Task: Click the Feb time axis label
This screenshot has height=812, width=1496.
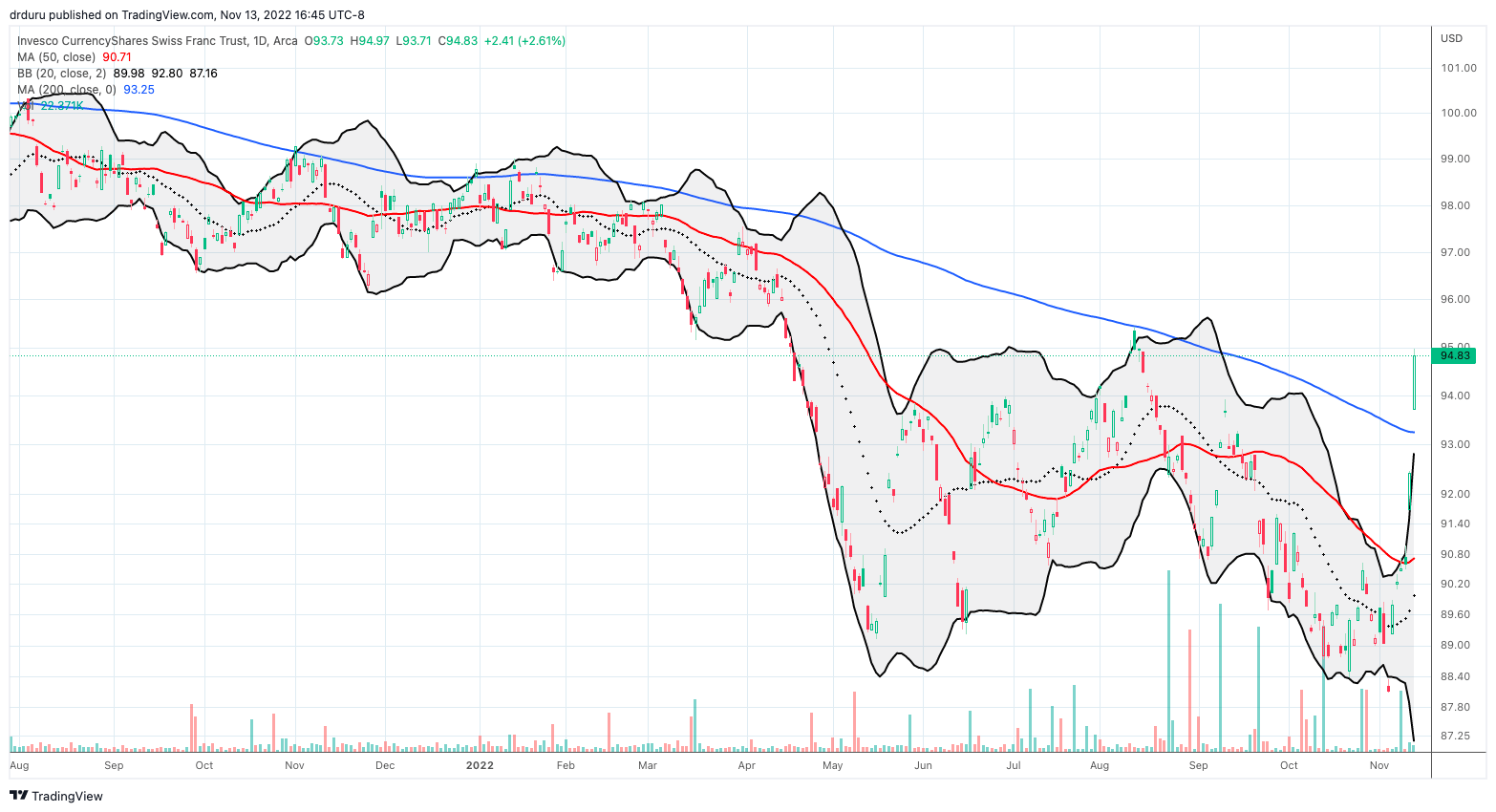Action: coord(566,765)
